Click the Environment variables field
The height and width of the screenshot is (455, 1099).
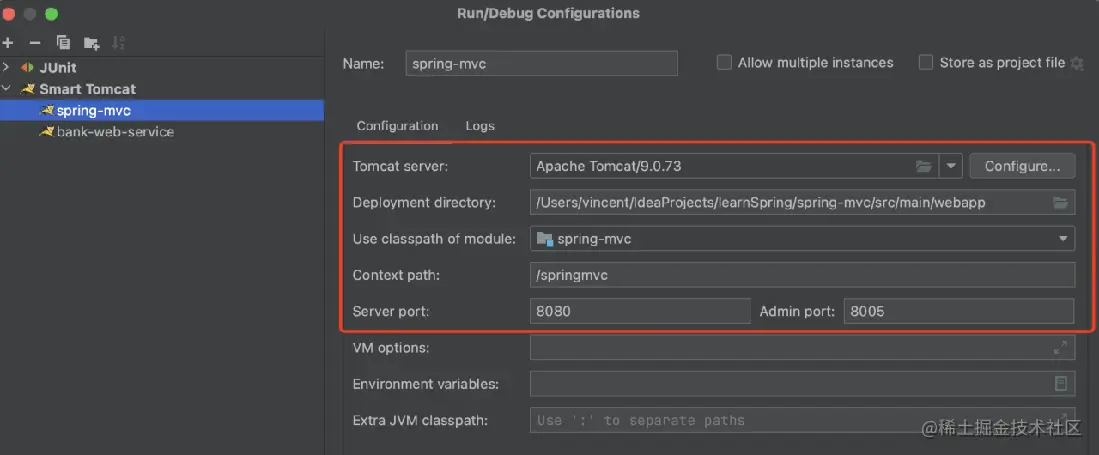coord(803,383)
